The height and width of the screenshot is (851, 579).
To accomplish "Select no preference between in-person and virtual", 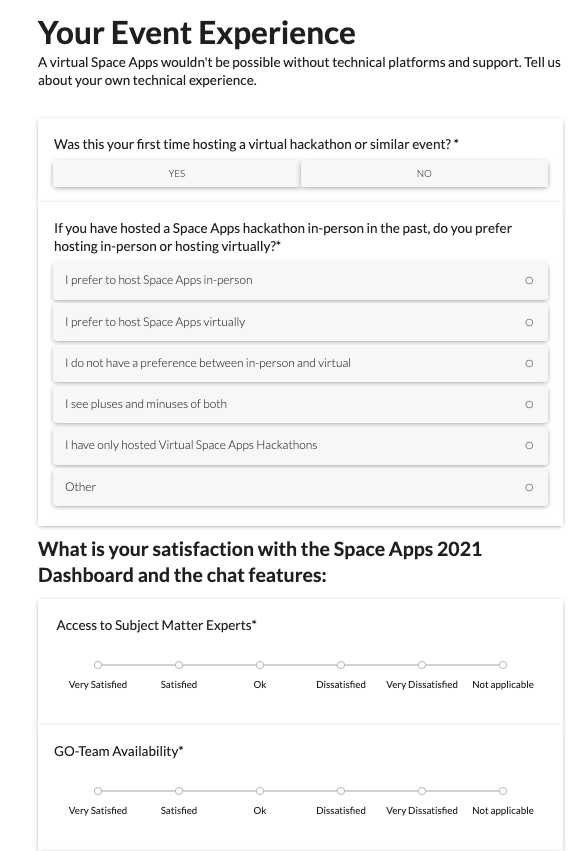I will pyautogui.click(x=301, y=364).
